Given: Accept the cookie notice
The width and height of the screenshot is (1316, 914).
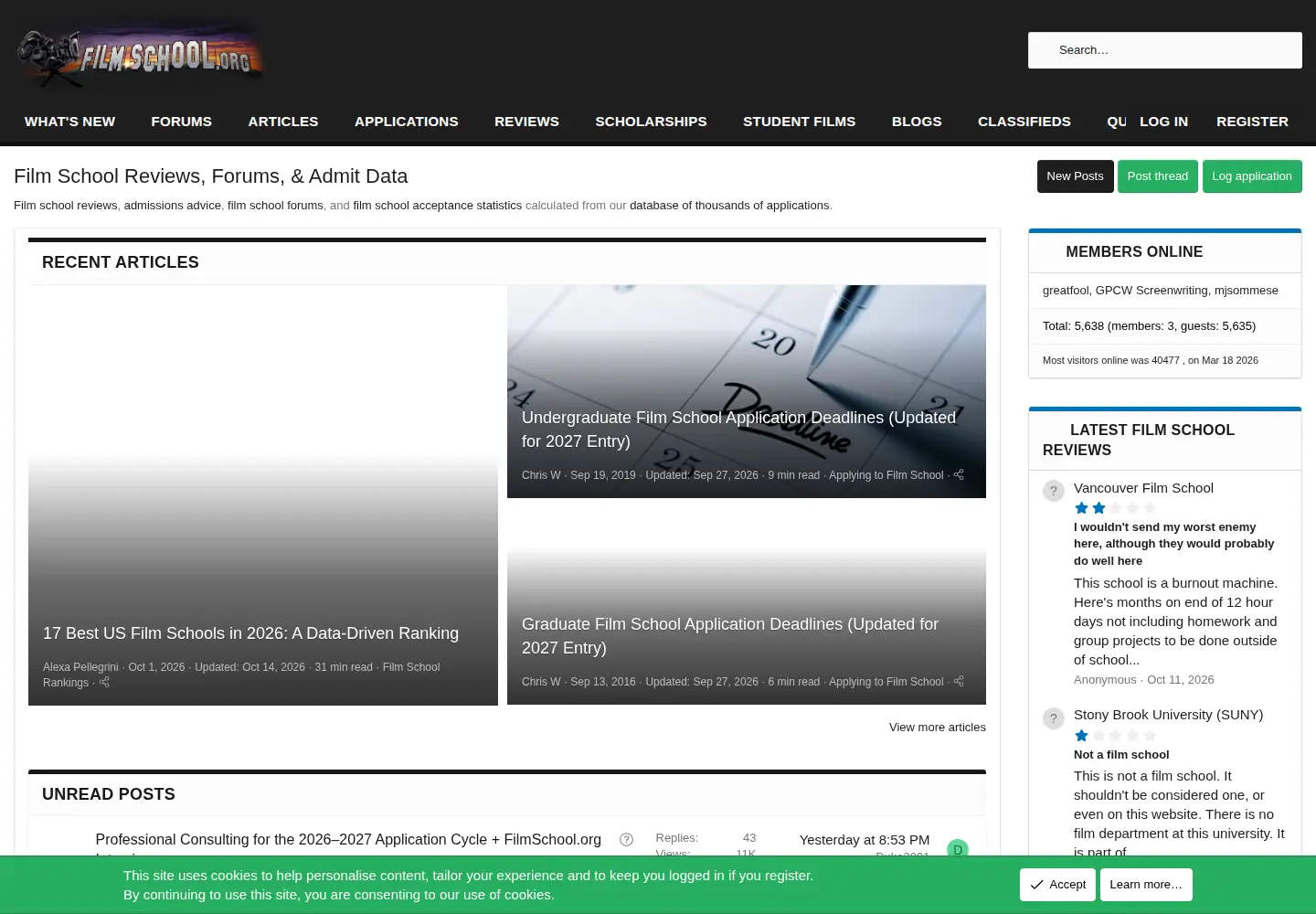Looking at the screenshot, I should [1057, 885].
